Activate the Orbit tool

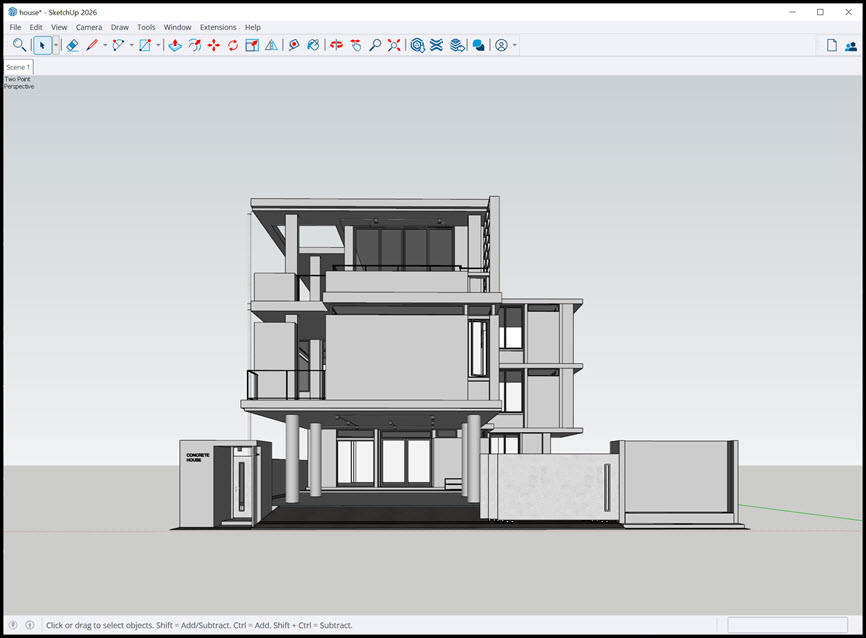point(336,45)
